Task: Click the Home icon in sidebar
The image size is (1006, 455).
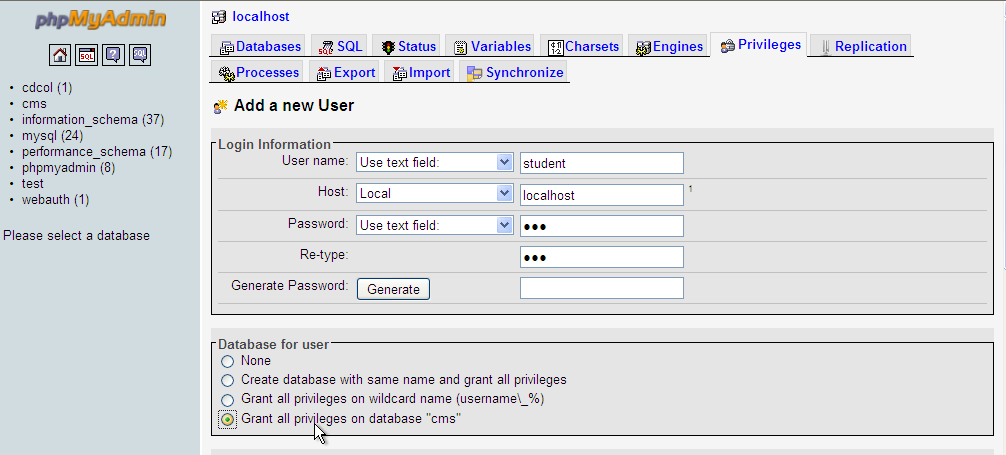Action: click(60, 55)
